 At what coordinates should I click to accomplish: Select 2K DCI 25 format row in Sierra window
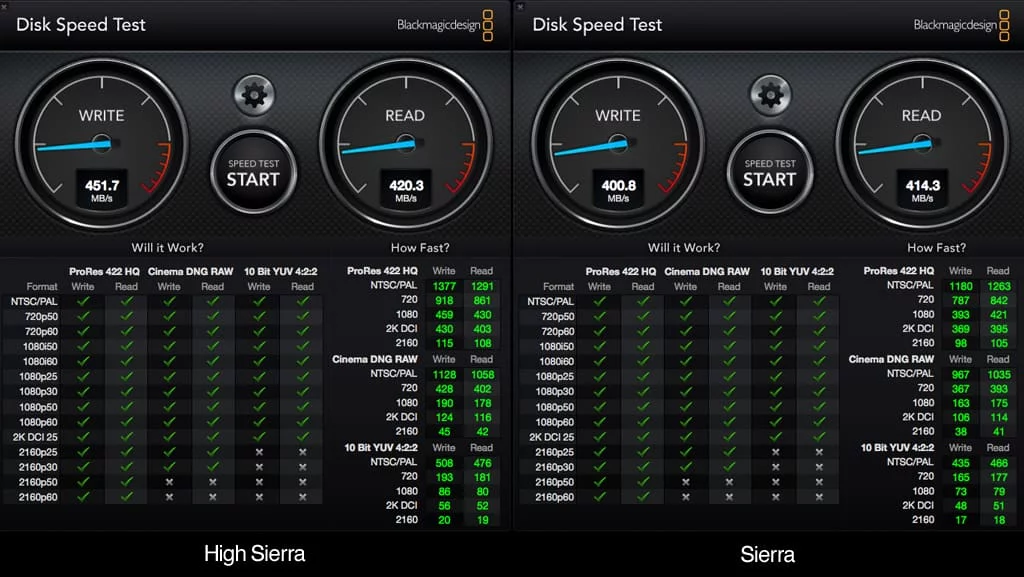pos(679,437)
